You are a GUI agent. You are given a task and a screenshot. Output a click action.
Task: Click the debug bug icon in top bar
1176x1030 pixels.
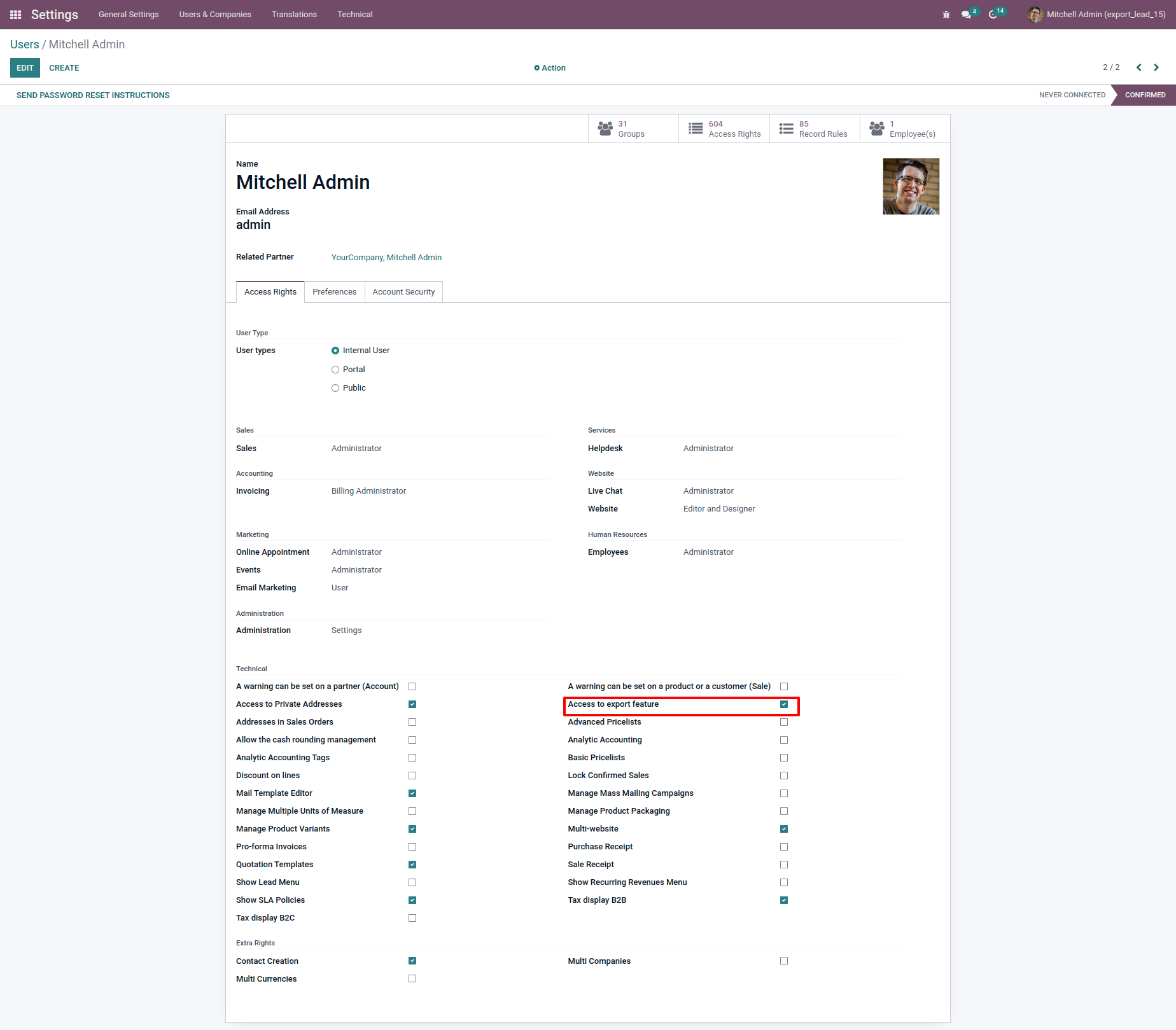pos(946,14)
